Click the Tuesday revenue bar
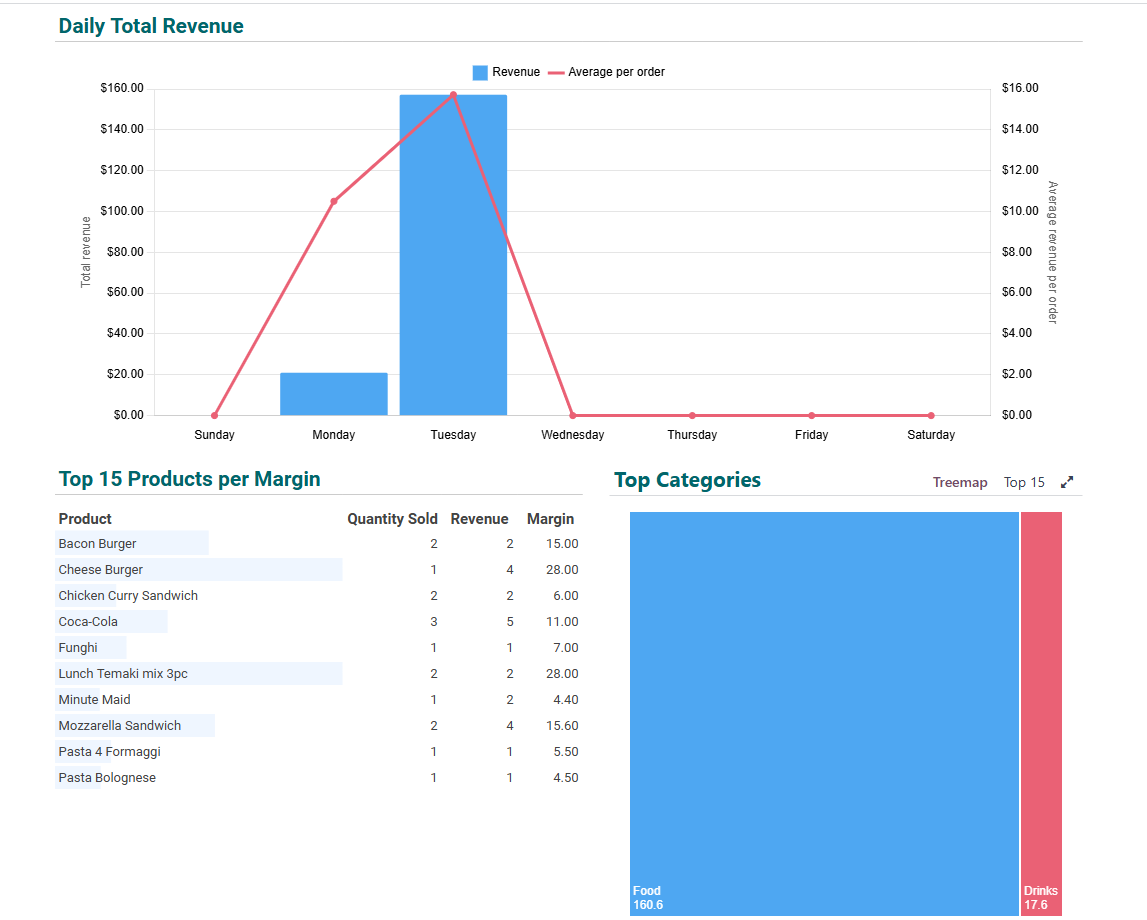Screen dimensions: 1147x920 tap(453, 255)
